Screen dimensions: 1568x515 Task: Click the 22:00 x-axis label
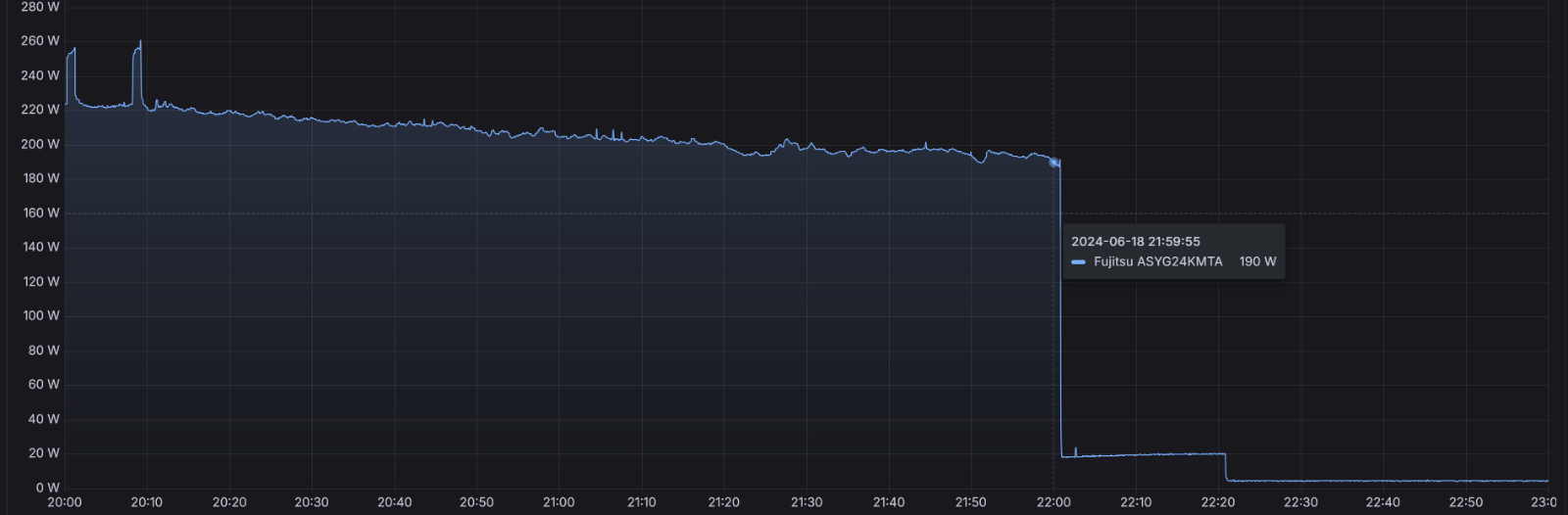(x=1053, y=502)
